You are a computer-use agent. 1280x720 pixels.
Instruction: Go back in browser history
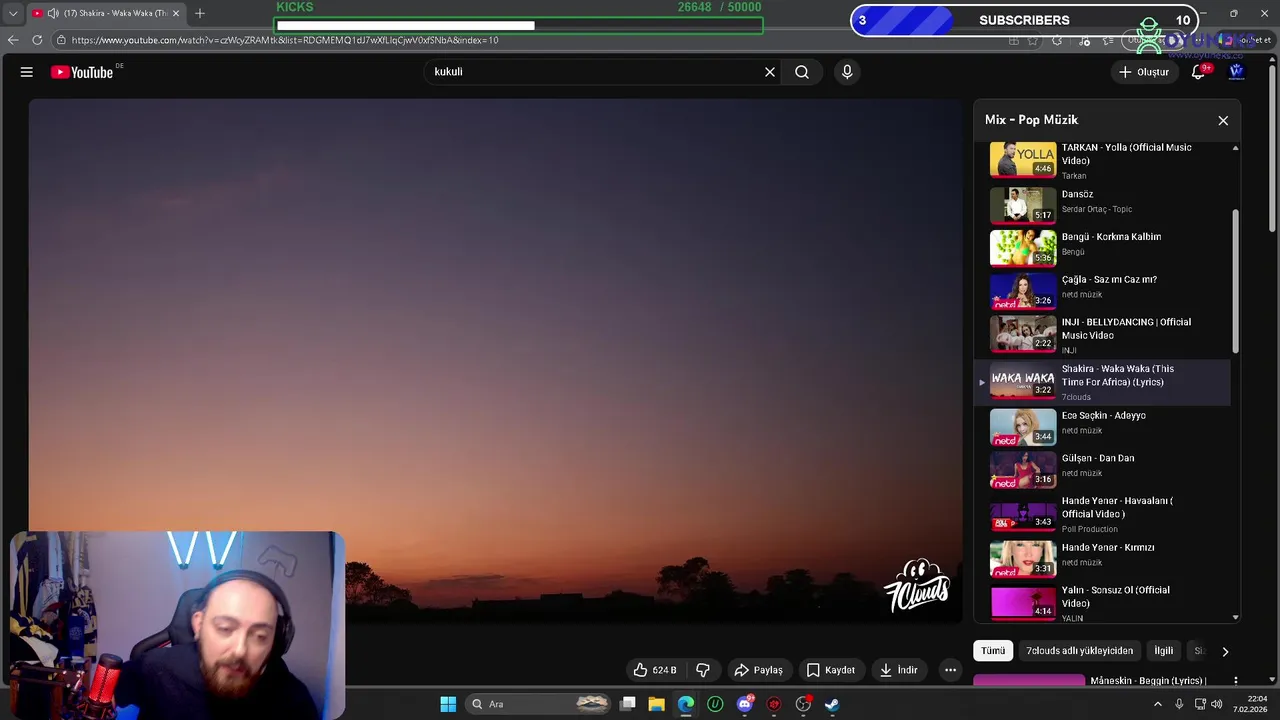click(13, 40)
